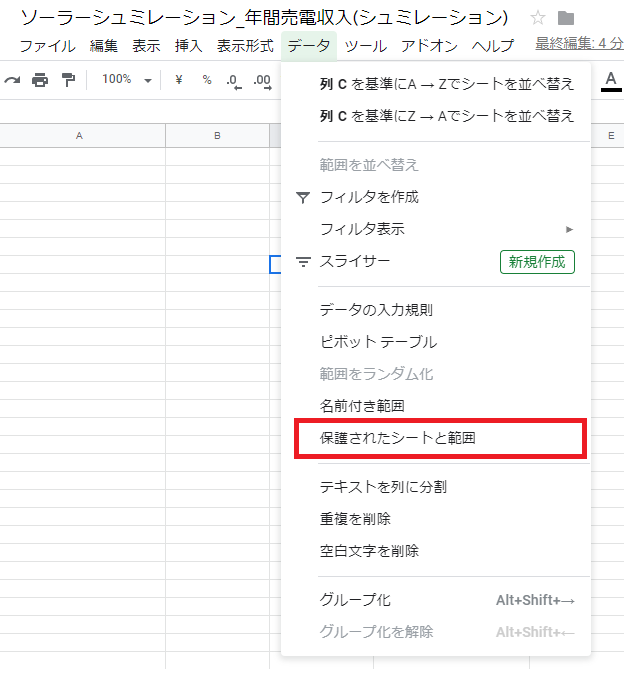This screenshot has width=624, height=675.
Task: Open the text color A icon
Action: pos(611,81)
